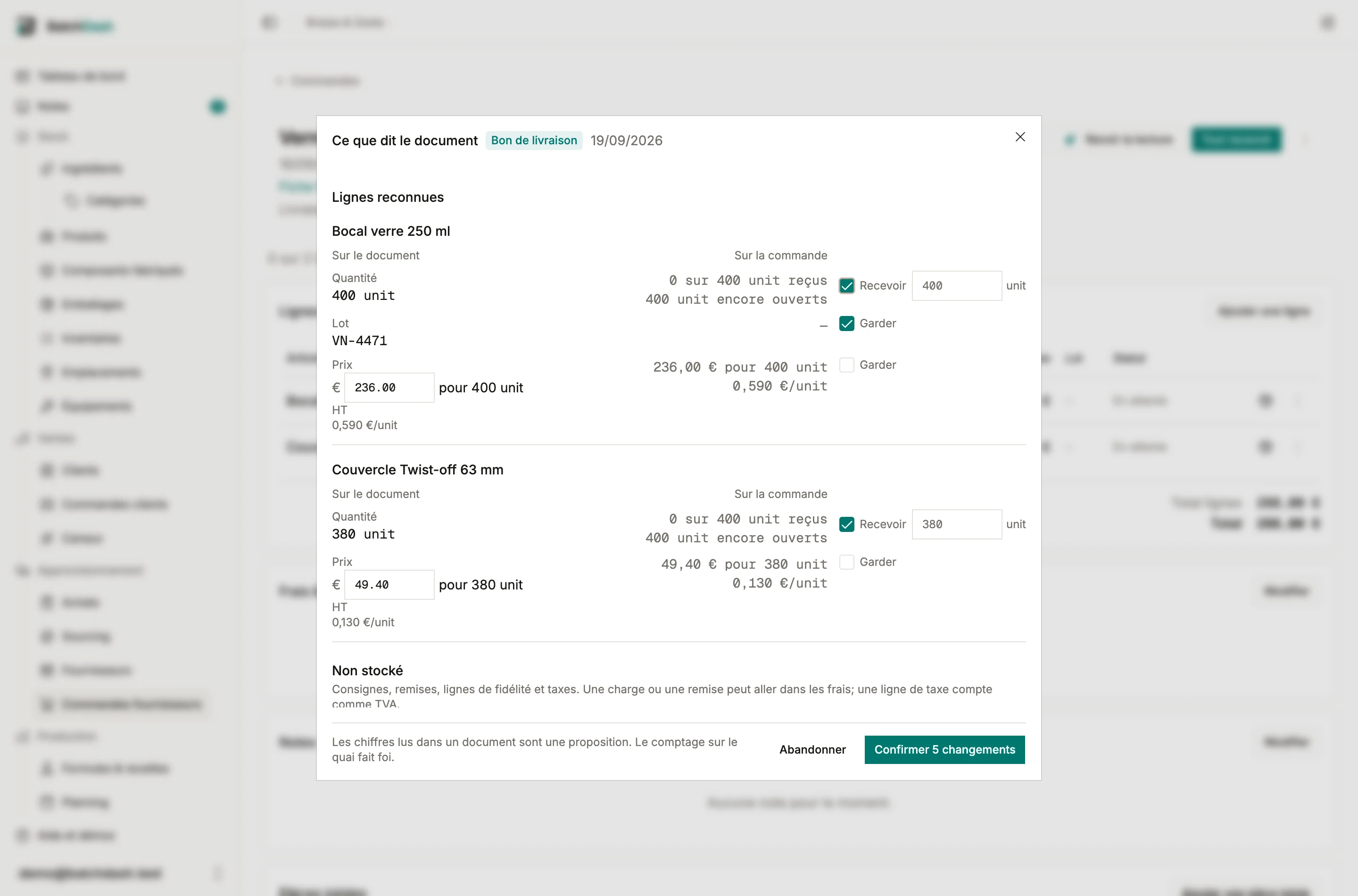Click the Bon de livraison badge

click(x=534, y=141)
